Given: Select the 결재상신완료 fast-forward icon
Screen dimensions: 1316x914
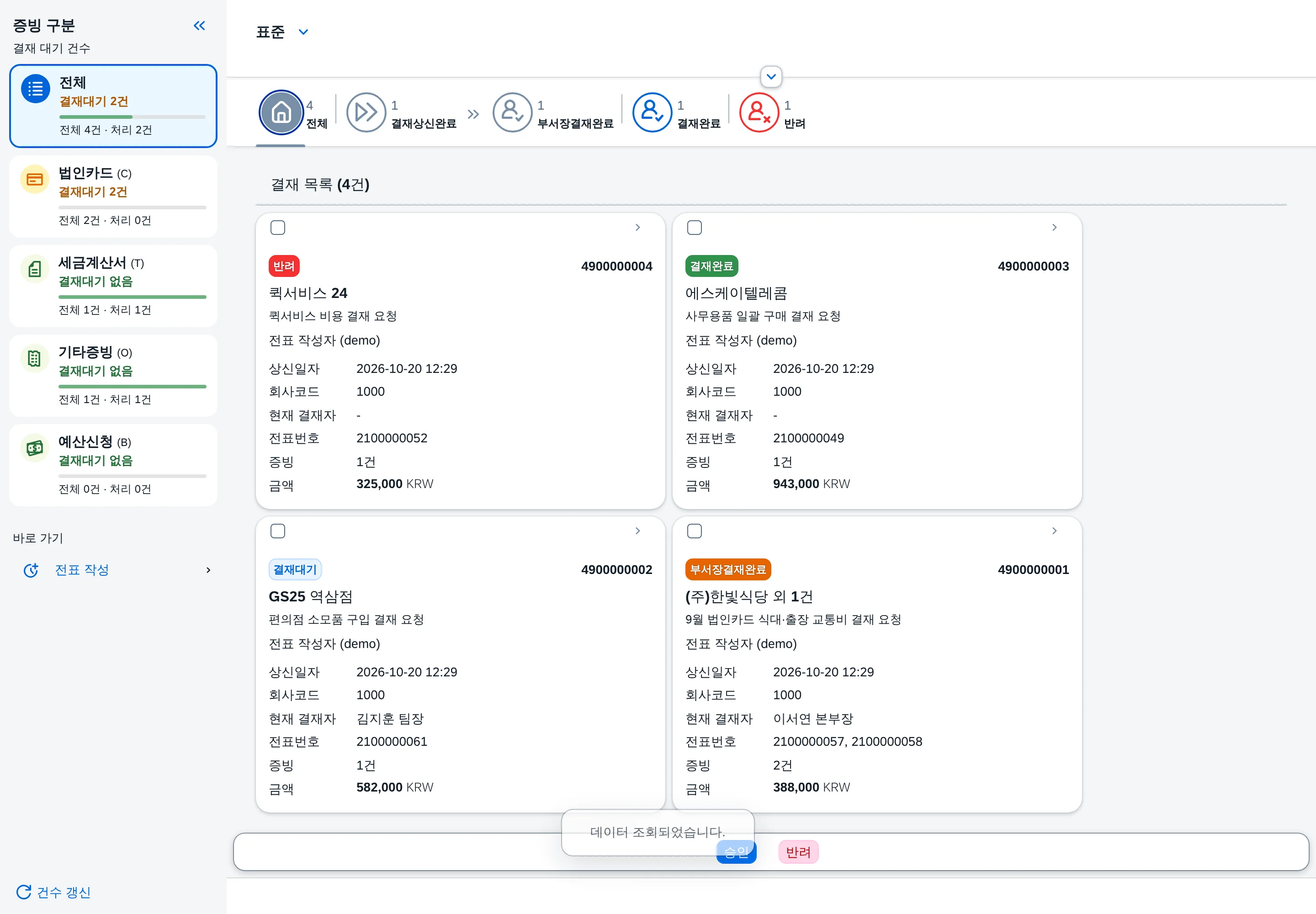Looking at the screenshot, I should pos(366,112).
